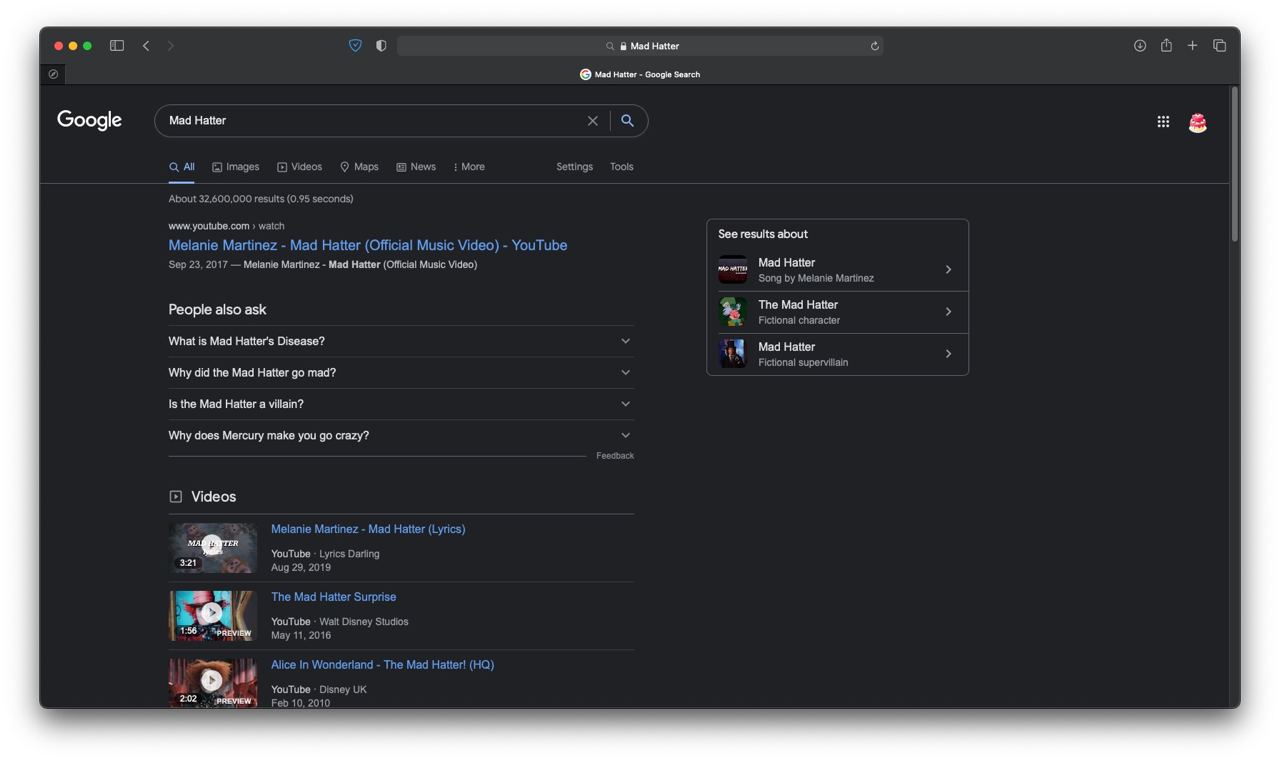The width and height of the screenshot is (1280, 761).
Task: Open the privacy report half-shield icon
Action: (x=381, y=46)
